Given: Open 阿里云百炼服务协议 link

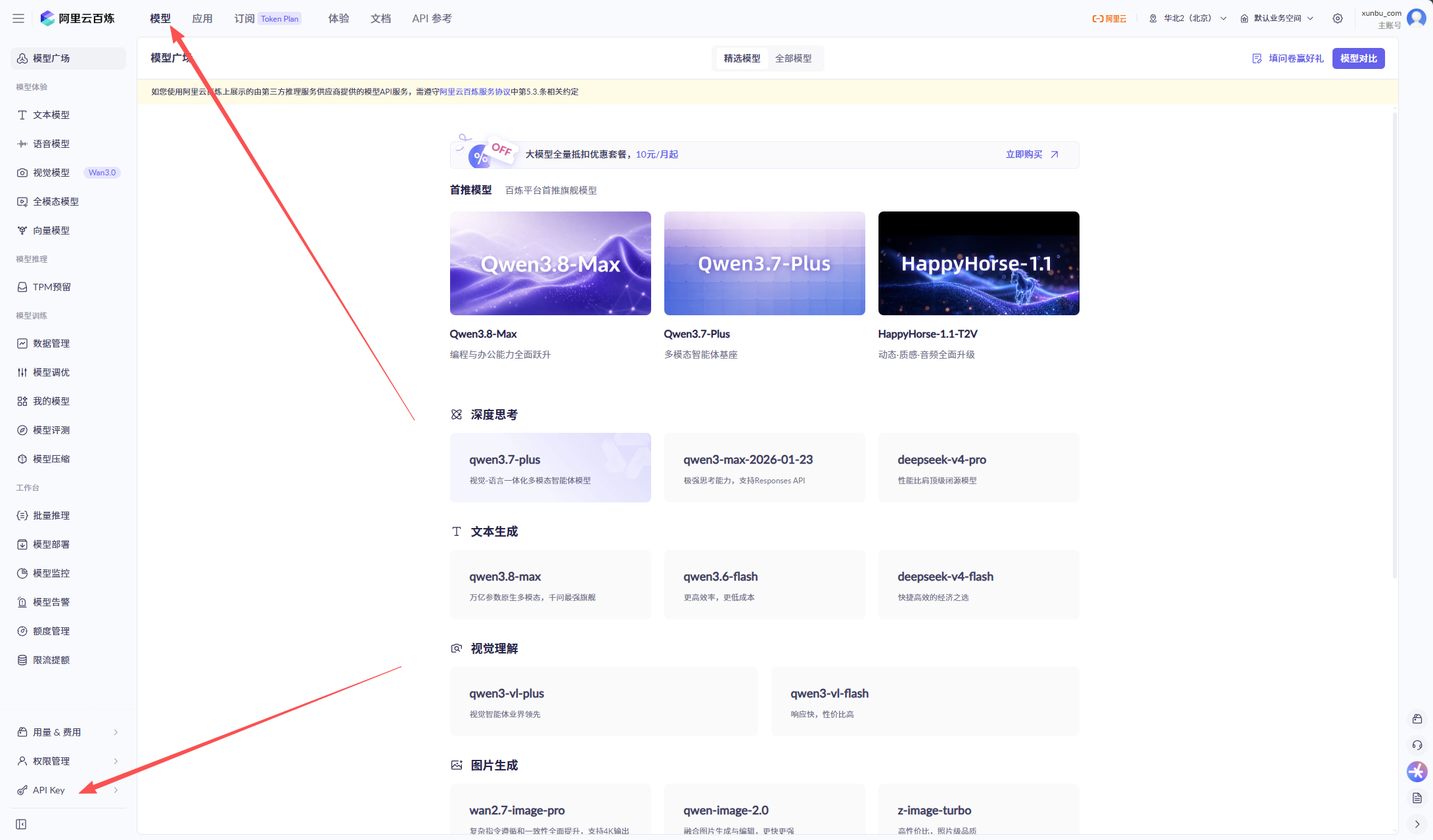Looking at the screenshot, I should tap(475, 92).
